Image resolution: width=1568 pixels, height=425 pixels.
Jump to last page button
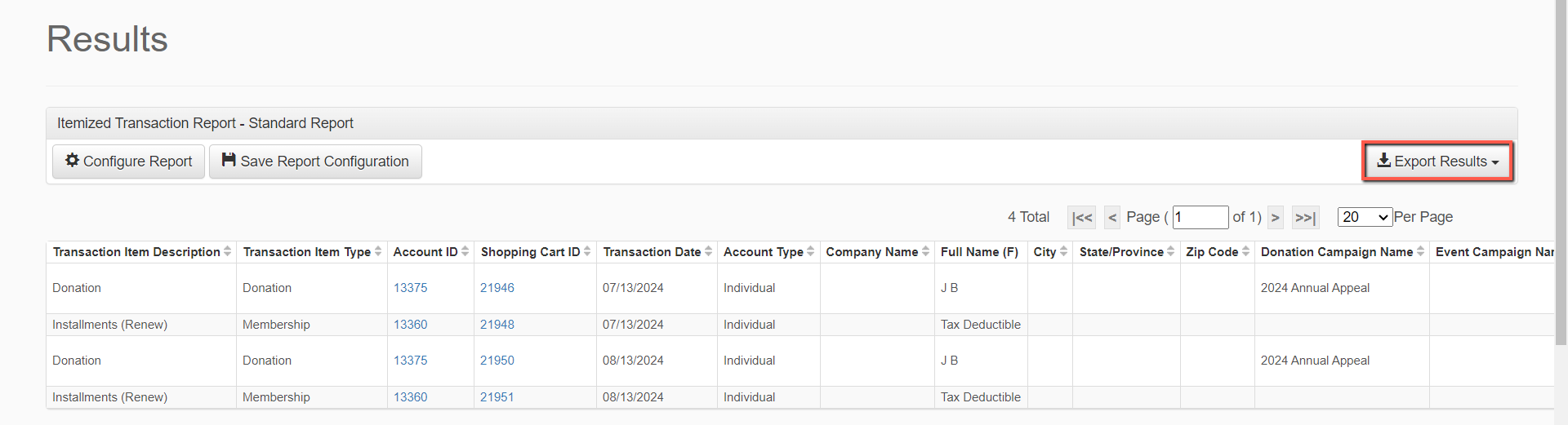[1305, 217]
